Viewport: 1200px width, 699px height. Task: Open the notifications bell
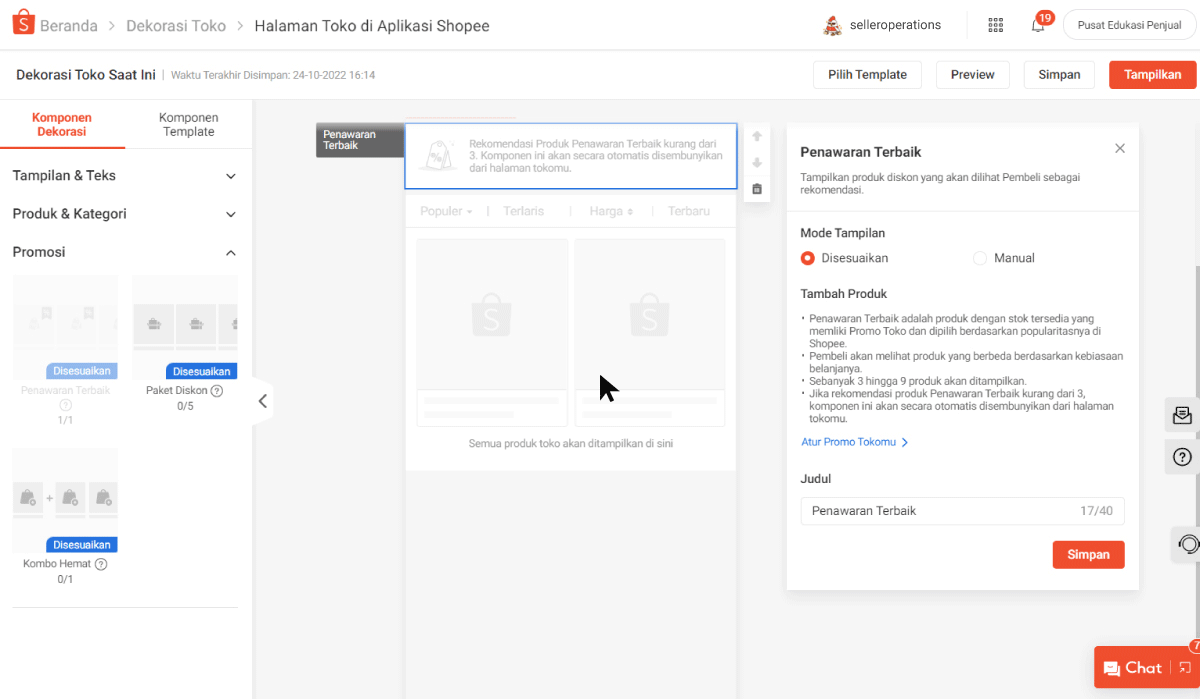[x=1038, y=25]
